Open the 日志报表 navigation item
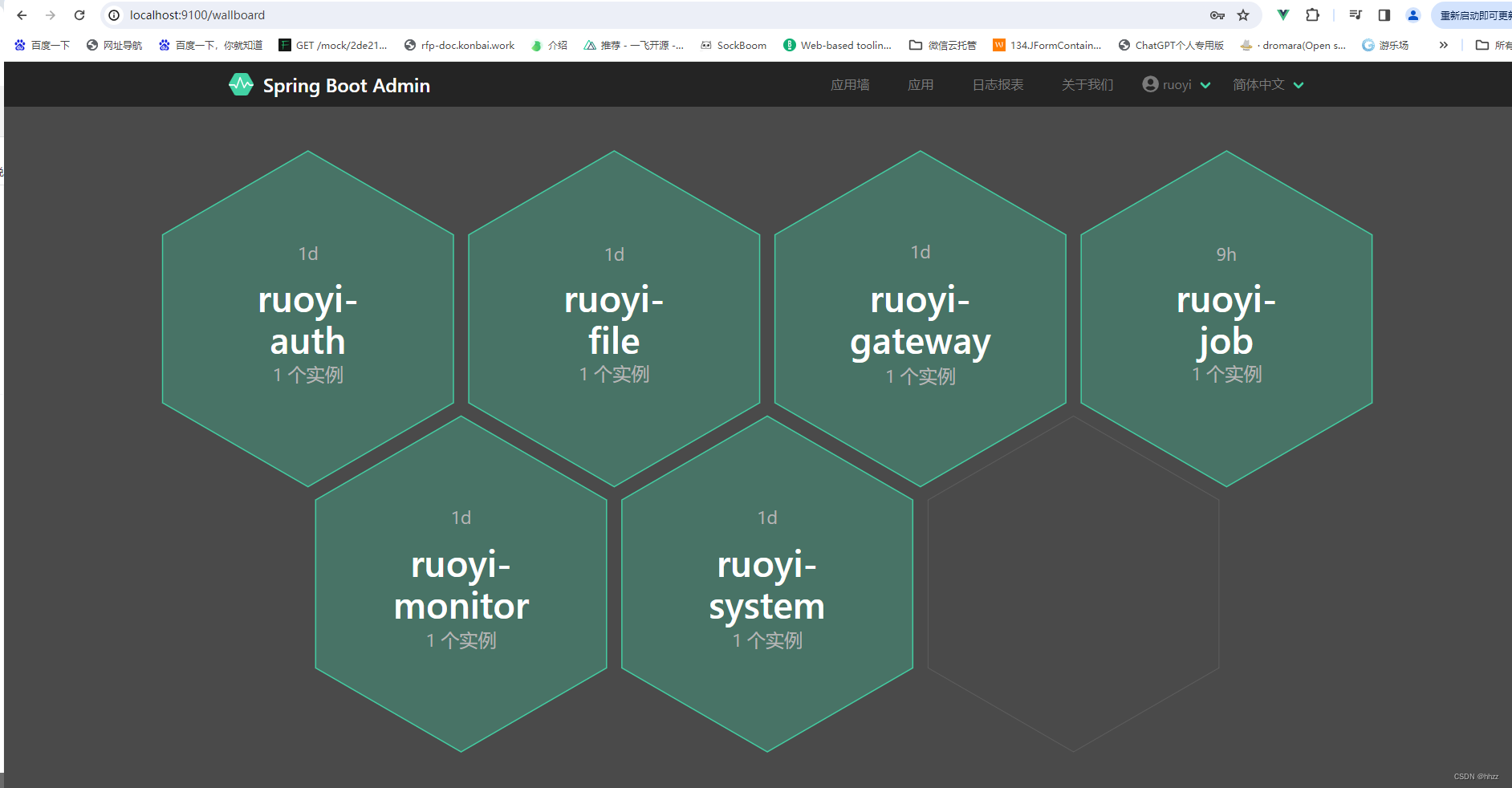 click(998, 84)
